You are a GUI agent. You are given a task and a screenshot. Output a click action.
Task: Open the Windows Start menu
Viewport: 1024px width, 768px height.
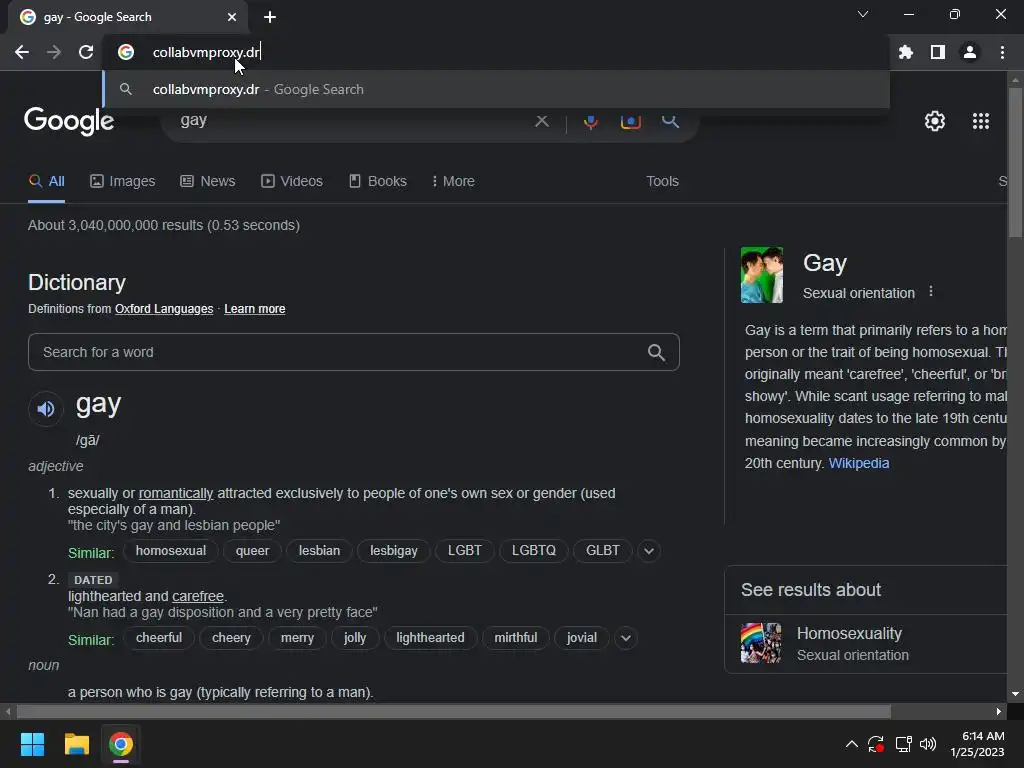tap(32, 744)
